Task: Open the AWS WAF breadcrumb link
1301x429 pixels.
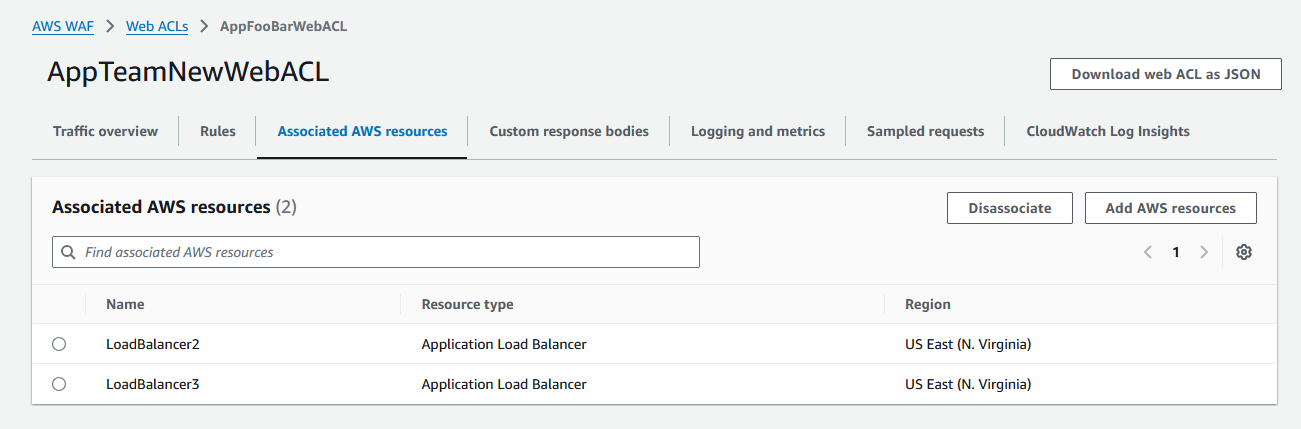Action: point(63,26)
